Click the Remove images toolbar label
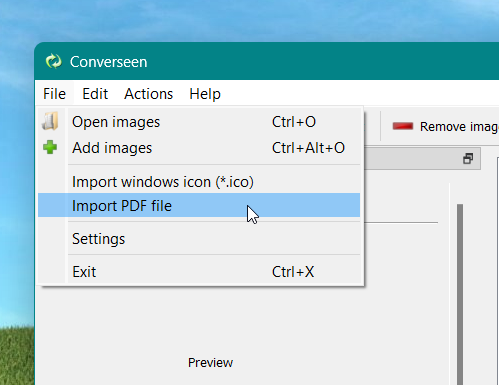The image size is (499, 385). point(459,127)
